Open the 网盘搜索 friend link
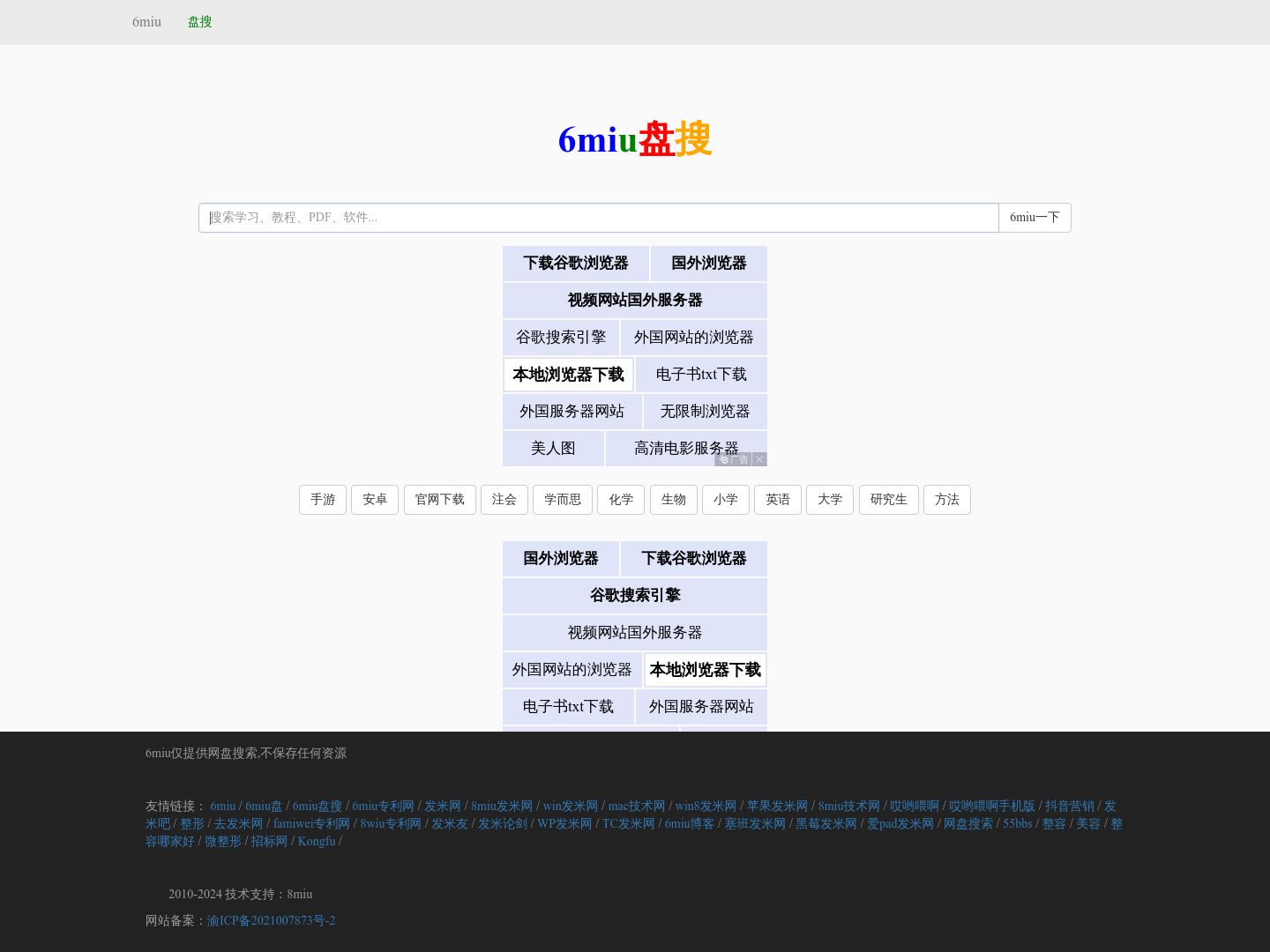 click(968, 824)
